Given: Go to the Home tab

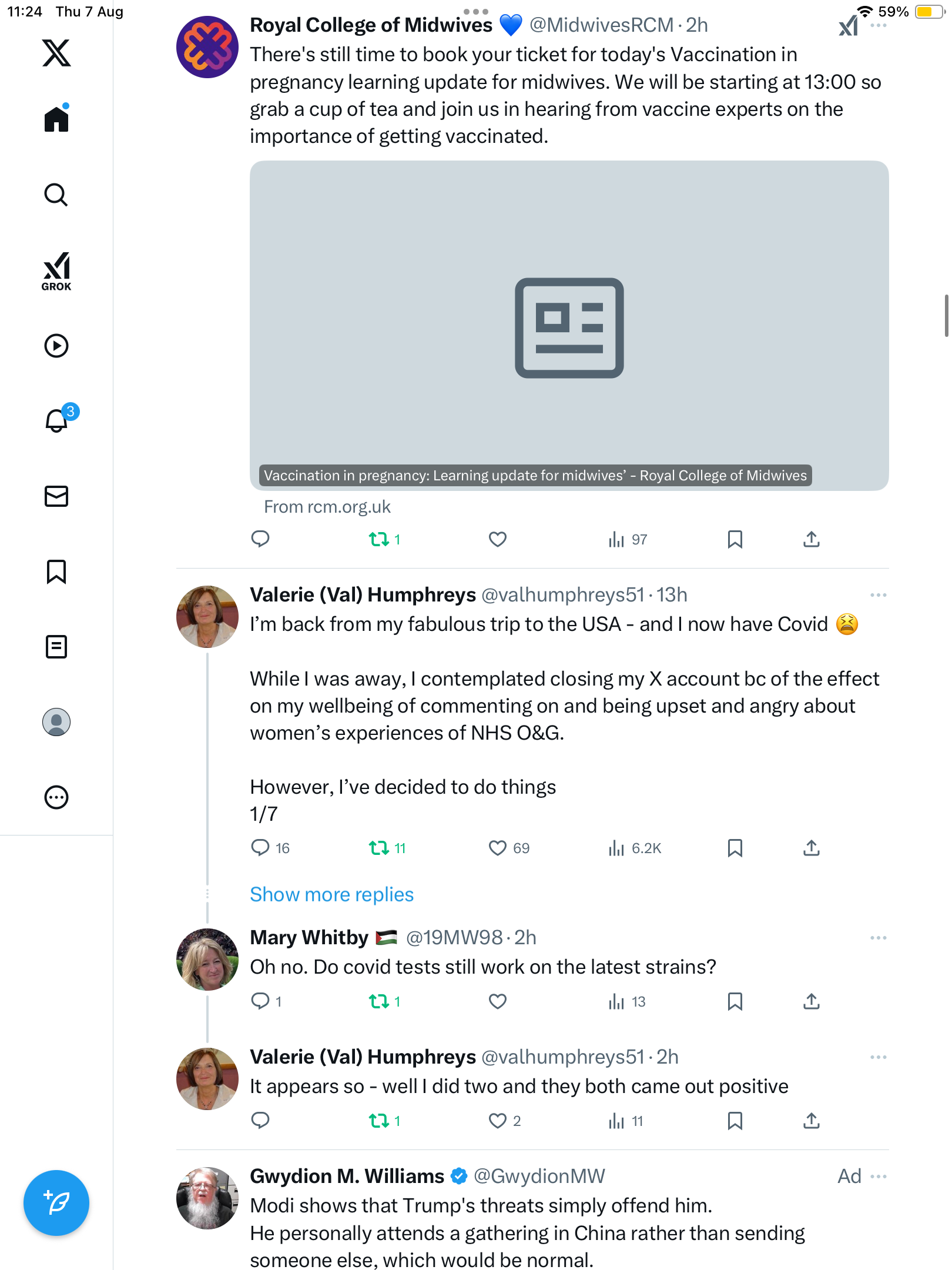Looking at the screenshot, I should [x=56, y=119].
